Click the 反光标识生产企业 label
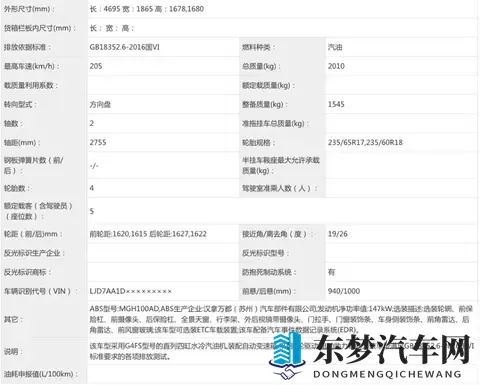This screenshot has width=480, height=385. coord(34,253)
